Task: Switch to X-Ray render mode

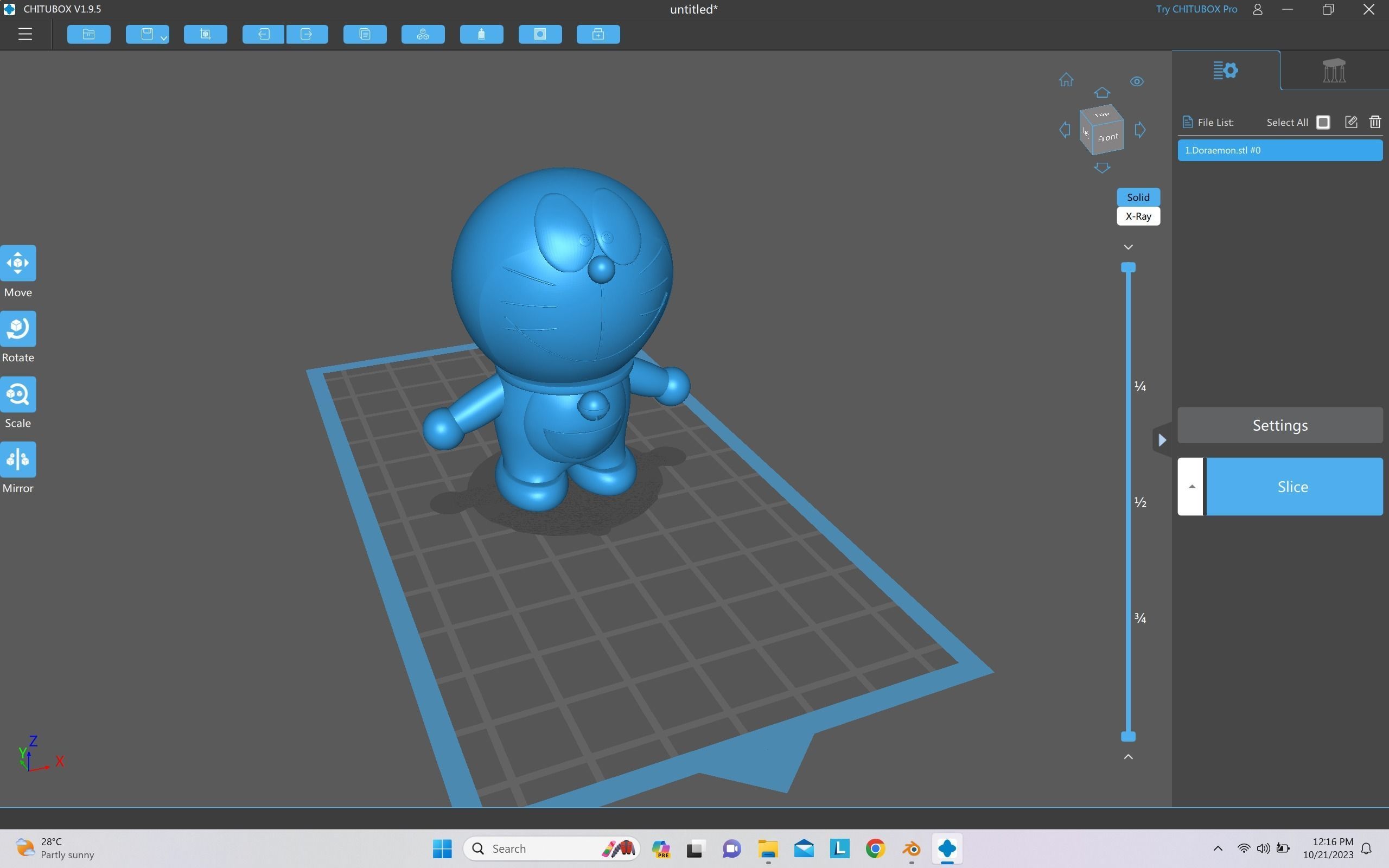Action: tap(1138, 216)
